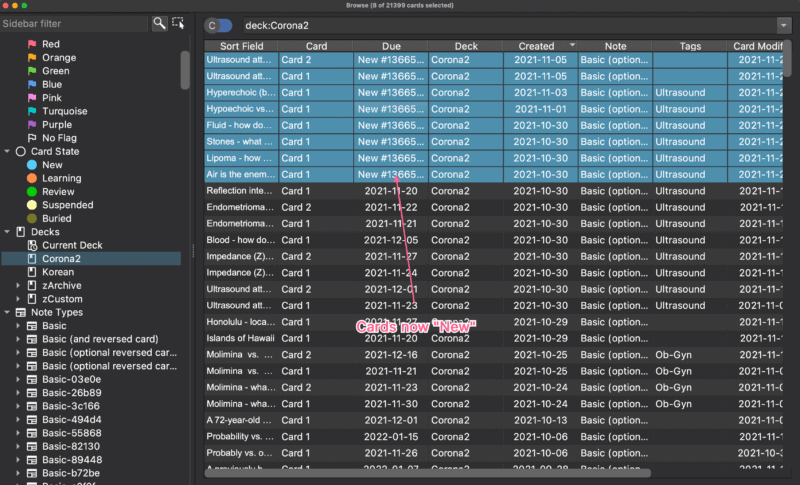Select the Basic-89448 note type

pos(72,460)
